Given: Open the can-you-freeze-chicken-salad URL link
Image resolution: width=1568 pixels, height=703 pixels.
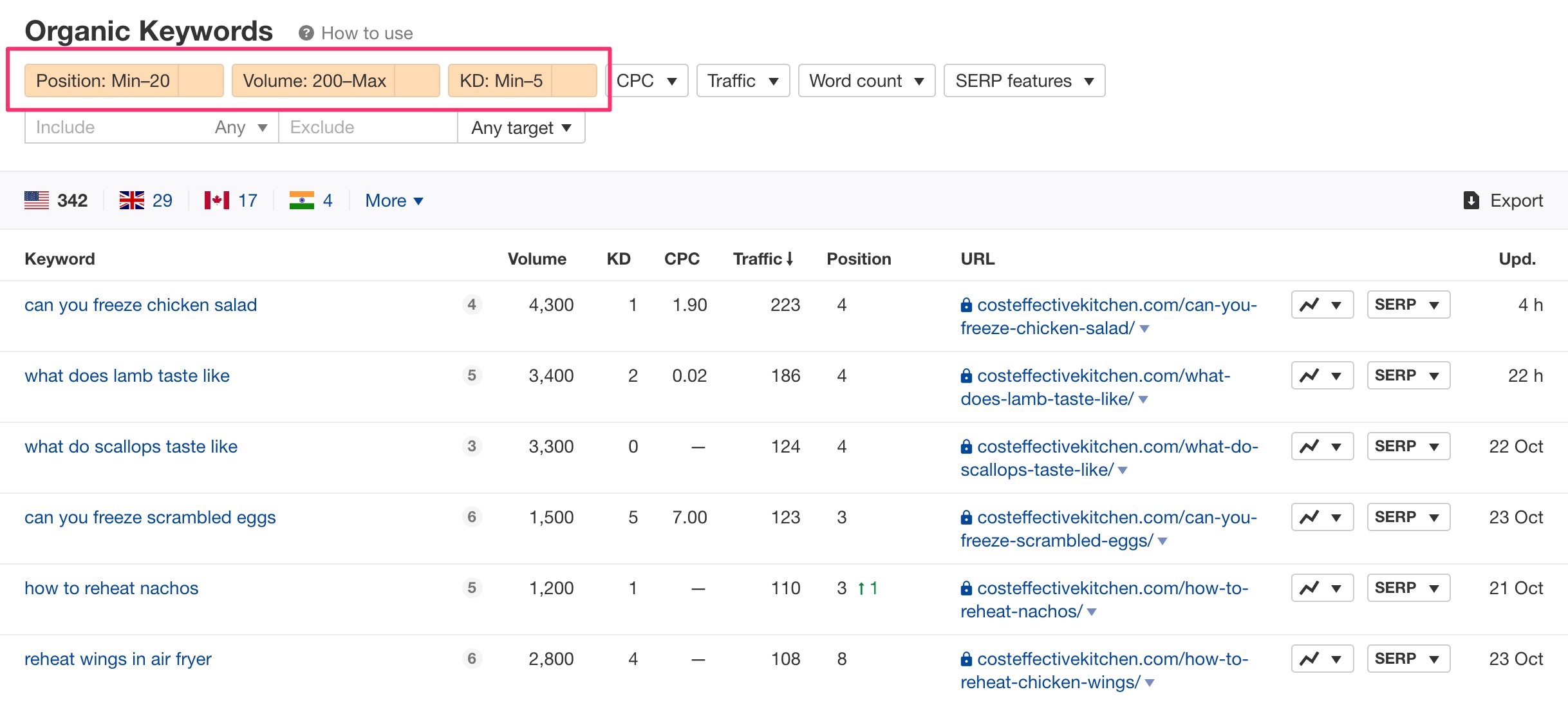Looking at the screenshot, I should (1108, 316).
